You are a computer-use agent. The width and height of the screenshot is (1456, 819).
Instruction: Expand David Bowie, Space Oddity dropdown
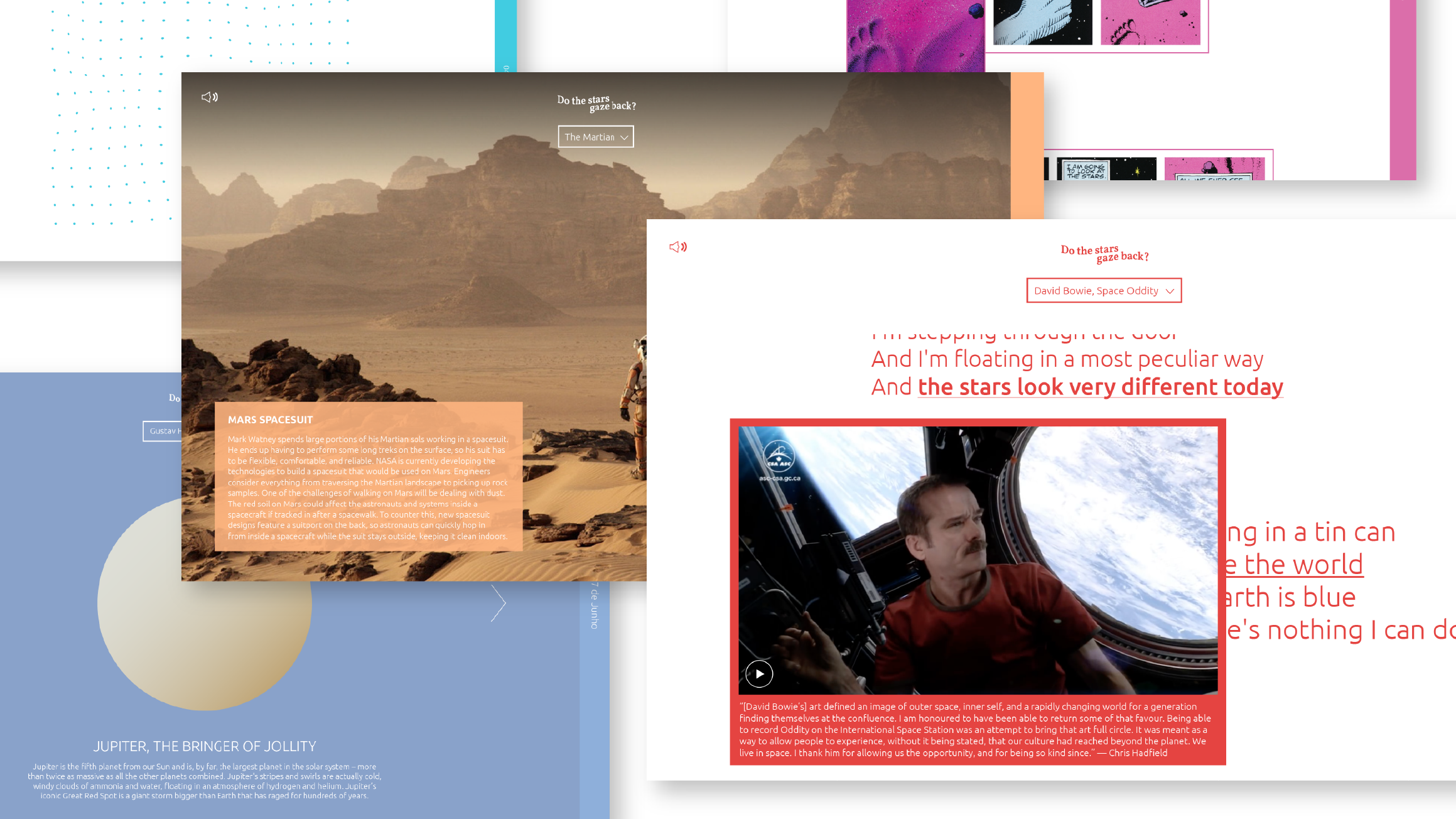tap(1104, 291)
